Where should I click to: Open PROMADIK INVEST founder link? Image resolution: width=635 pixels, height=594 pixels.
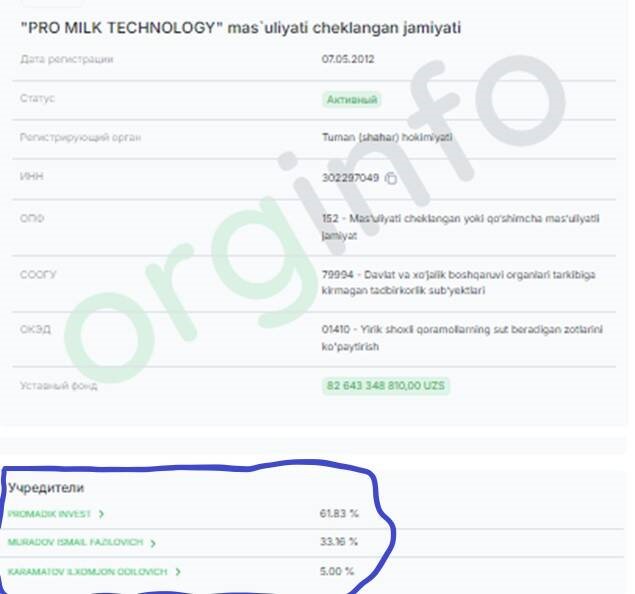(49, 514)
